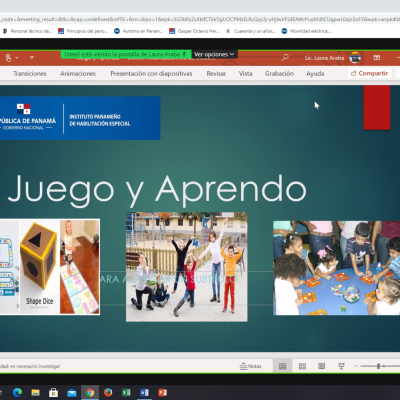400x400 pixels.
Task: Open Firefox from taskbar
Action: tap(108, 392)
